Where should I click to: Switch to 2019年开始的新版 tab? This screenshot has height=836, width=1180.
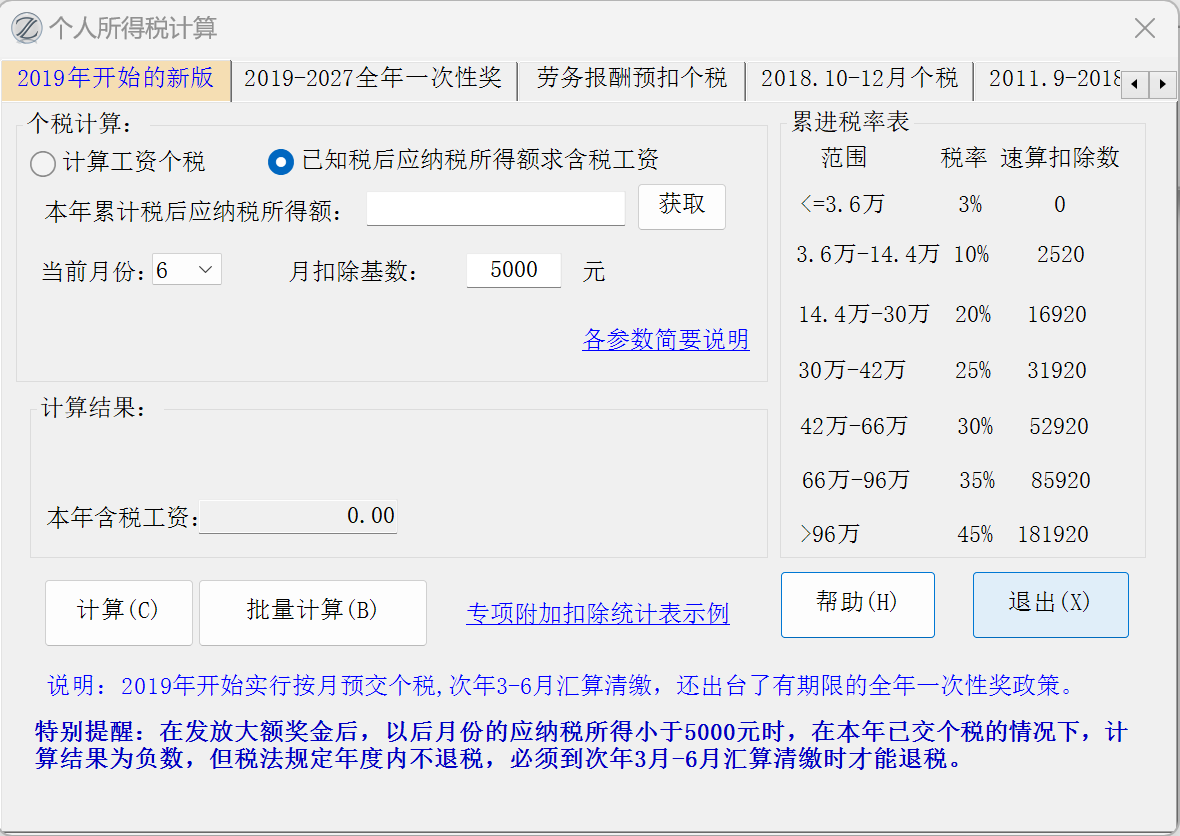click(116, 79)
